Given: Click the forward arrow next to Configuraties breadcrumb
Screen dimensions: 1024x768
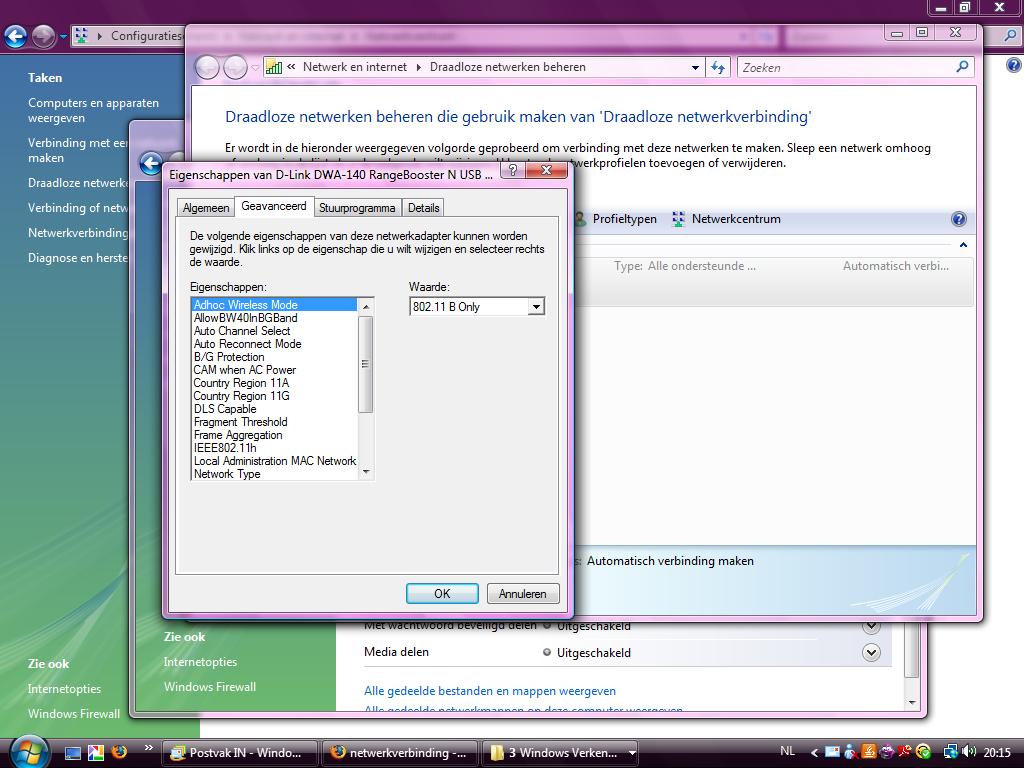Looking at the screenshot, I should pyautogui.click(x=44, y=37).
